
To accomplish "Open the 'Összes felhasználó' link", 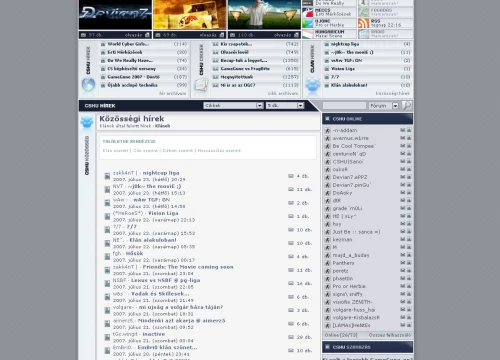I will point(390,335).
